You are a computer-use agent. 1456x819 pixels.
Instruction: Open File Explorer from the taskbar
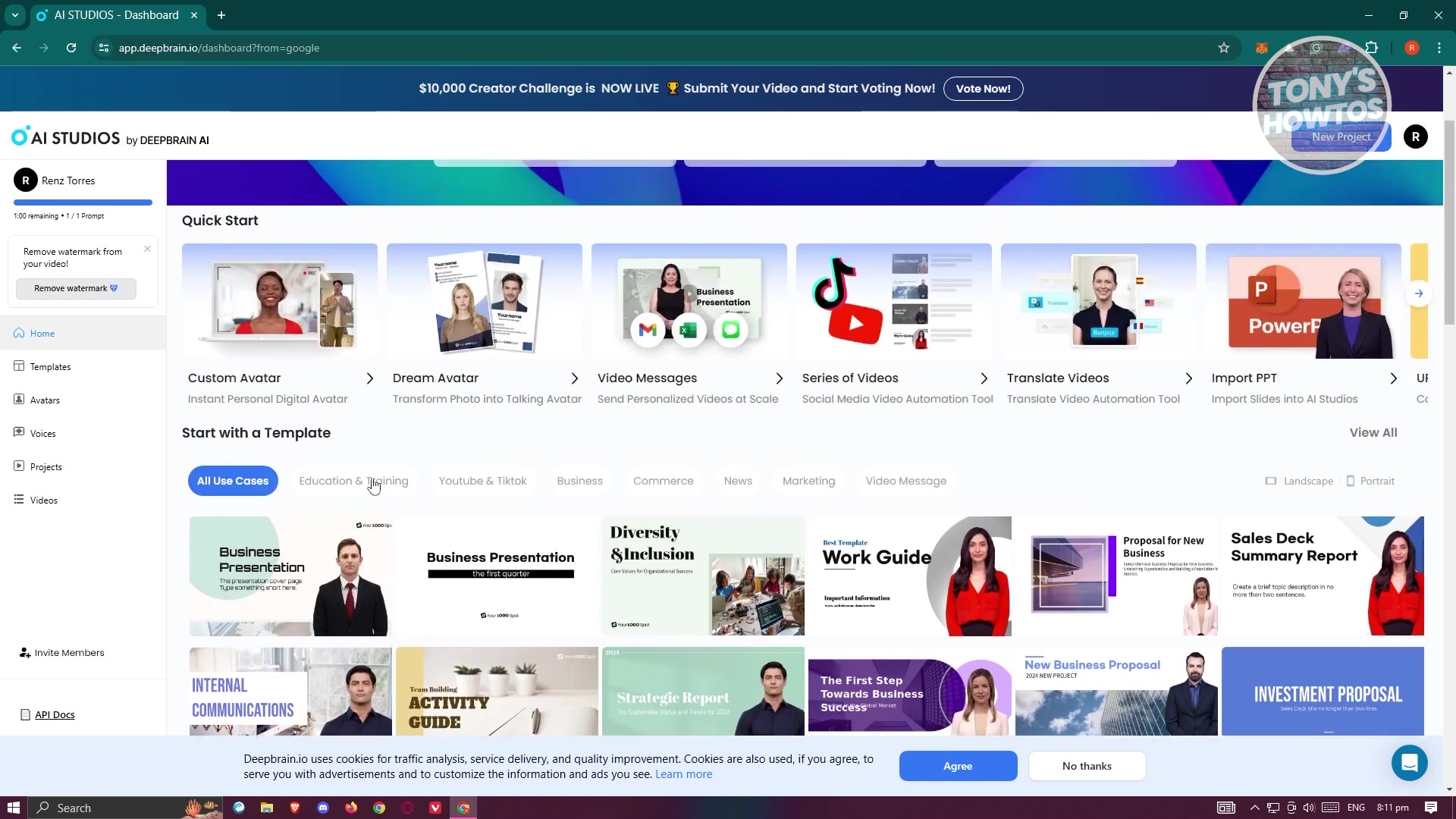pyautogui.click(x=266, y=808)
